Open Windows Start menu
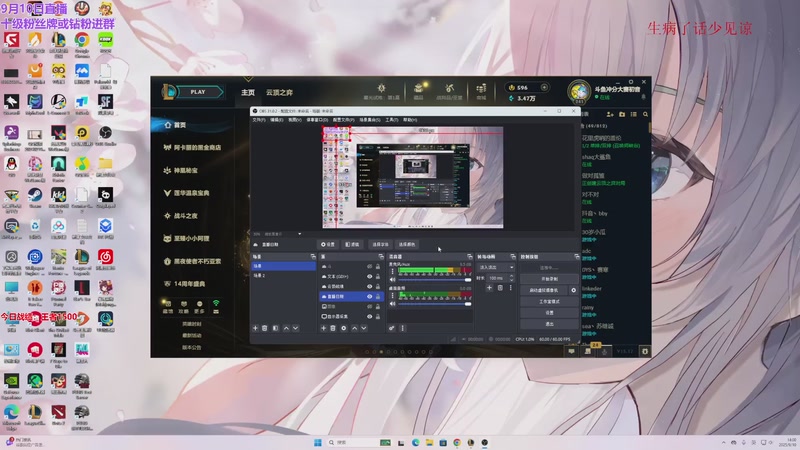 [x=318, y=442]
